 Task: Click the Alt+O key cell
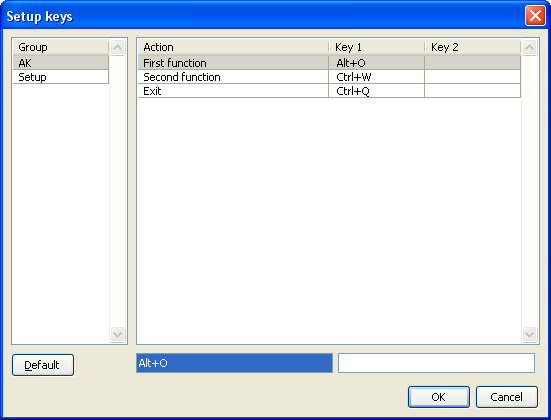click(376, 63)
